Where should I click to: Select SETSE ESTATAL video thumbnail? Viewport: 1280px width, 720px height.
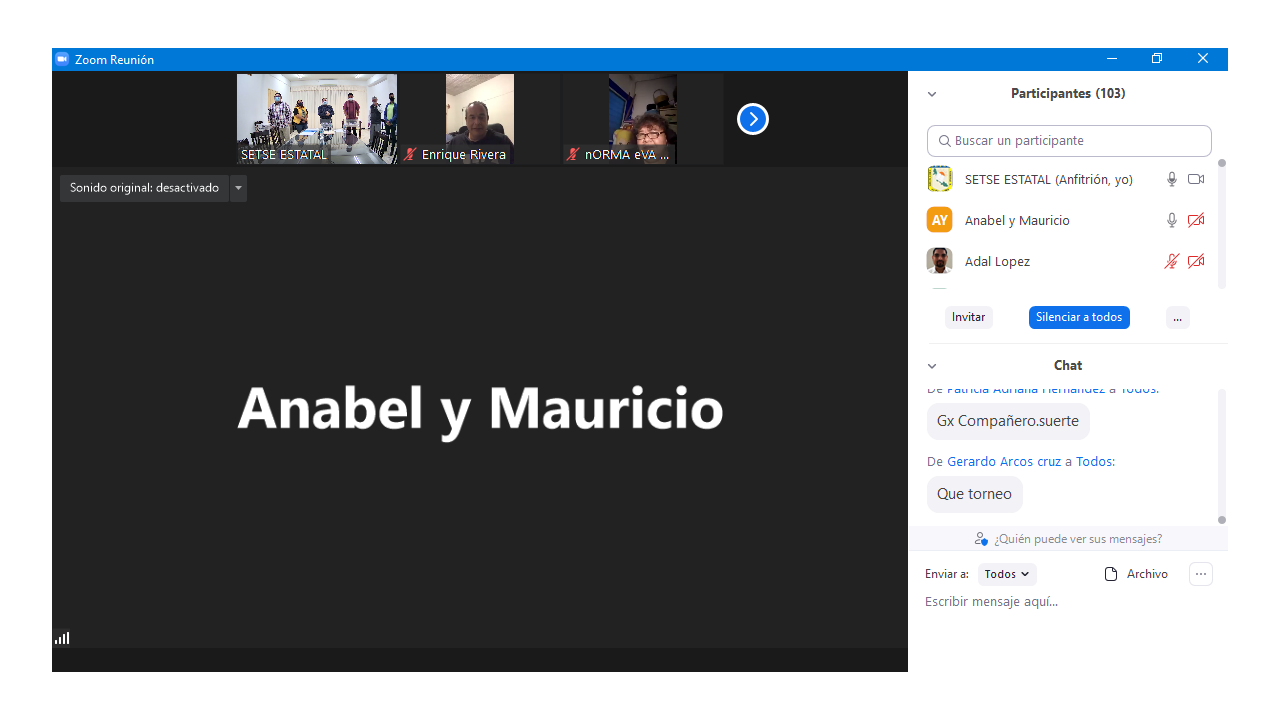(317, 119)
